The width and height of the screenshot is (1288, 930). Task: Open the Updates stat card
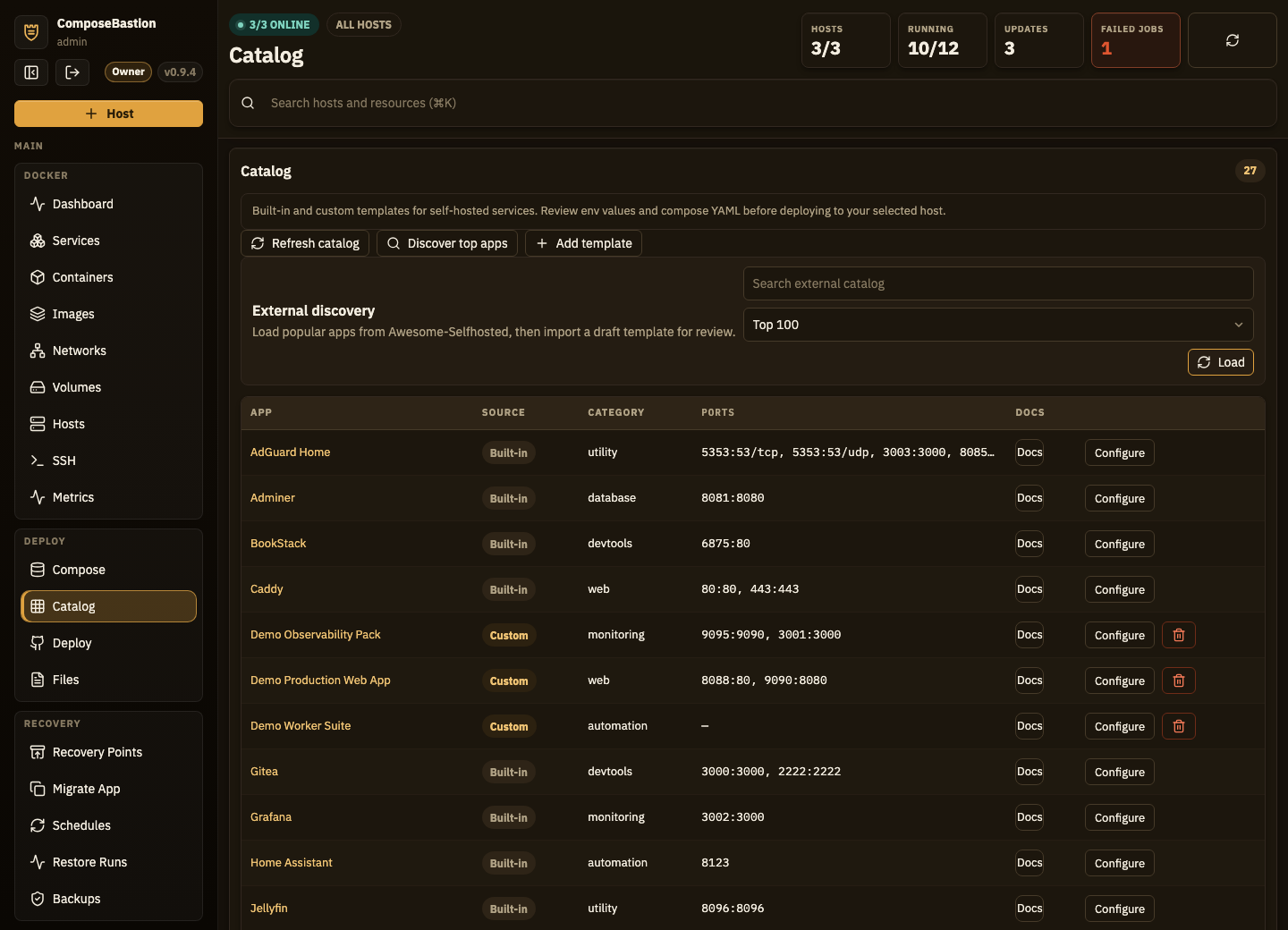(1039, 40)
